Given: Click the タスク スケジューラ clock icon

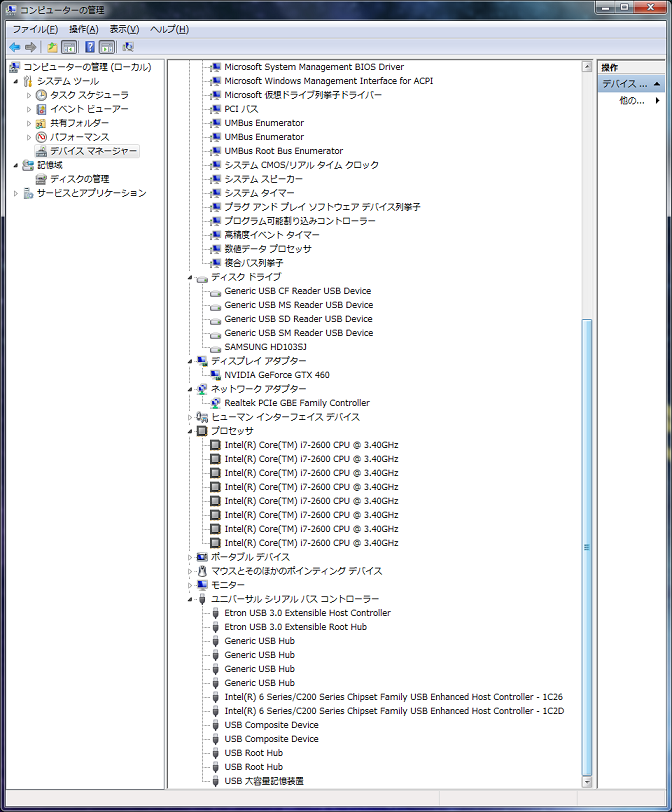Looking at the screenshot, I should point(41,95).
